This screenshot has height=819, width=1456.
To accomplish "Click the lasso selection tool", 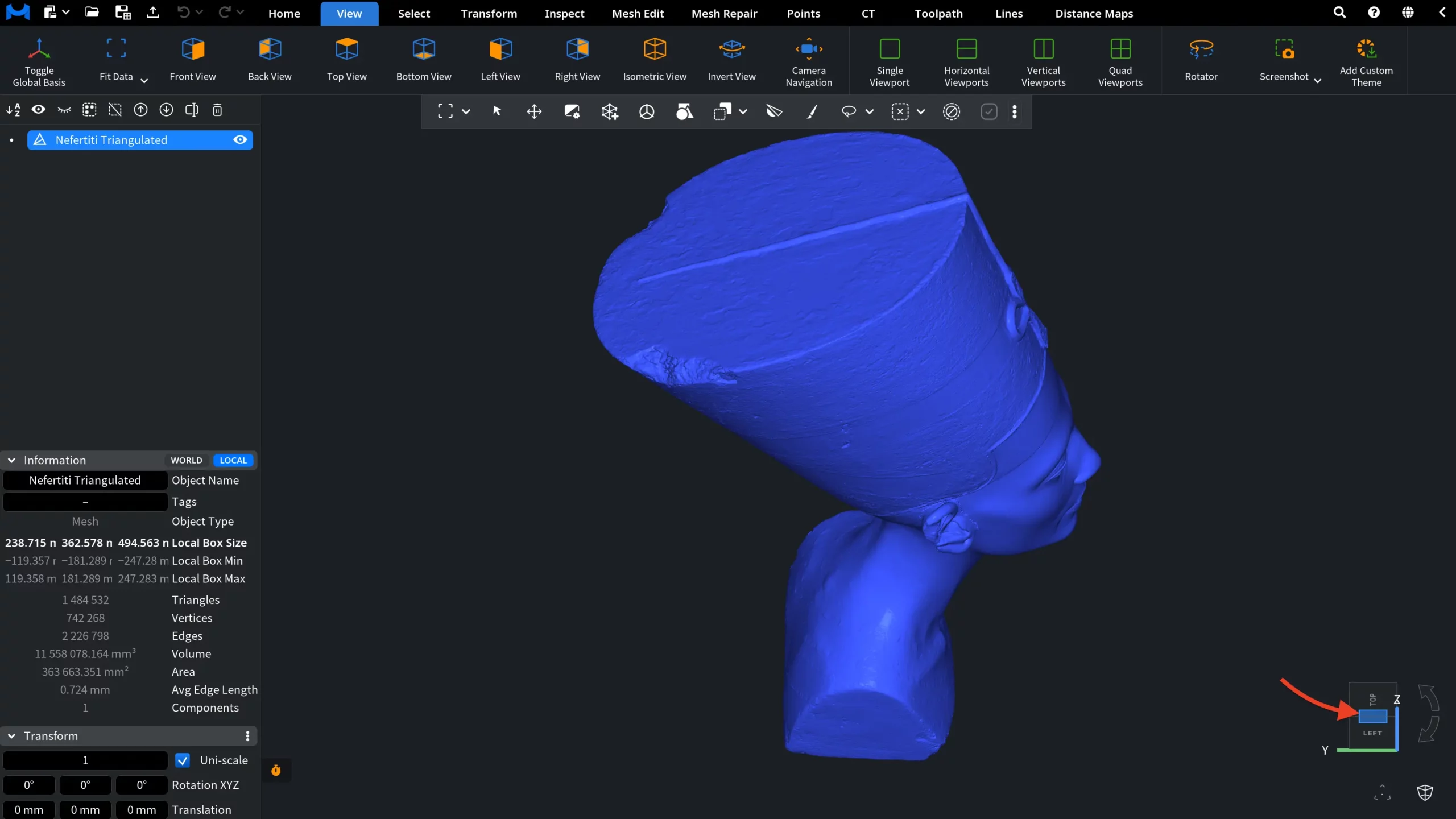I will [x=849, y=111].
